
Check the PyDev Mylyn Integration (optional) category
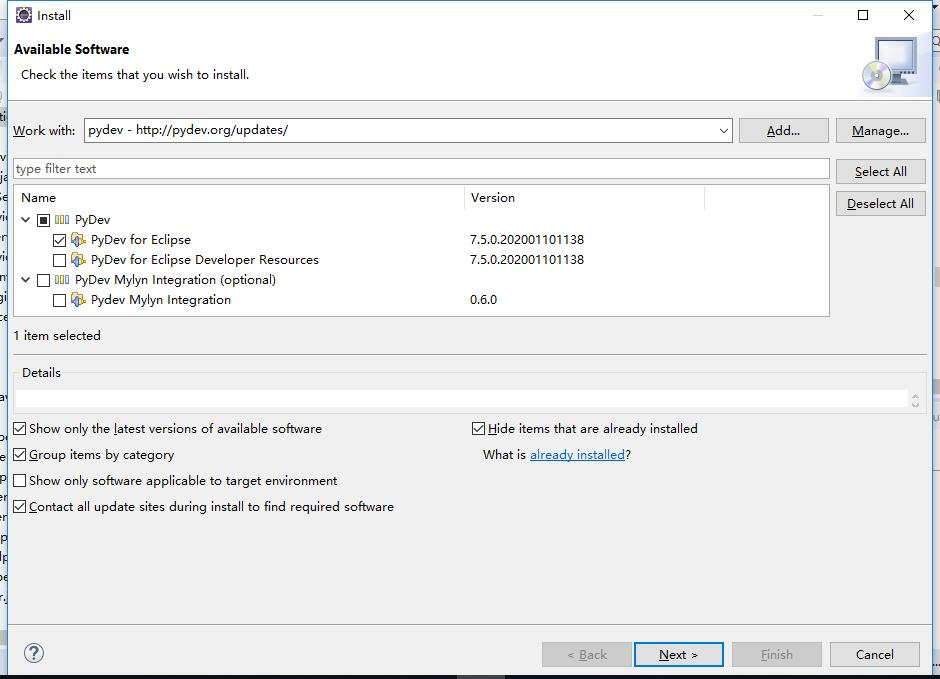click(x=43, y=280)
